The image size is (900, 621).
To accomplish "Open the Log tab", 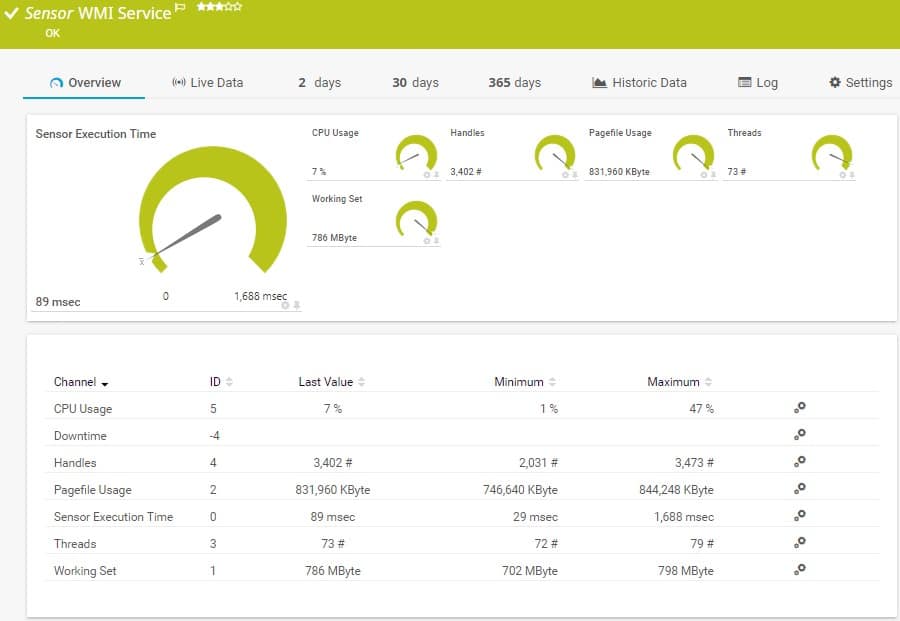I will tap(758, 83).
